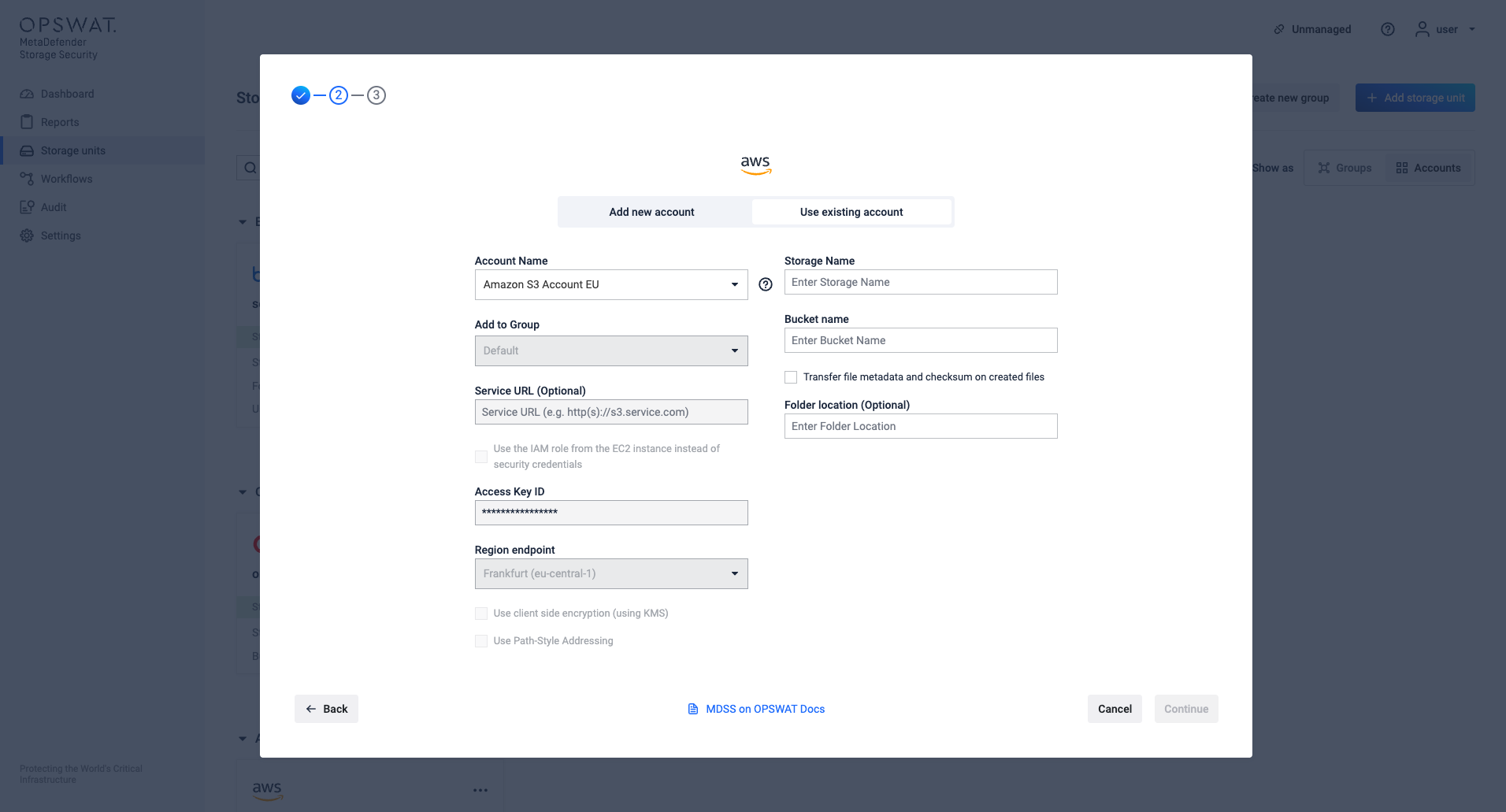Image resolution: width=1506 pixels, height=812 pixels.
Task: Toggle Use client side encryption checkbox
Action: coord(481,614)
